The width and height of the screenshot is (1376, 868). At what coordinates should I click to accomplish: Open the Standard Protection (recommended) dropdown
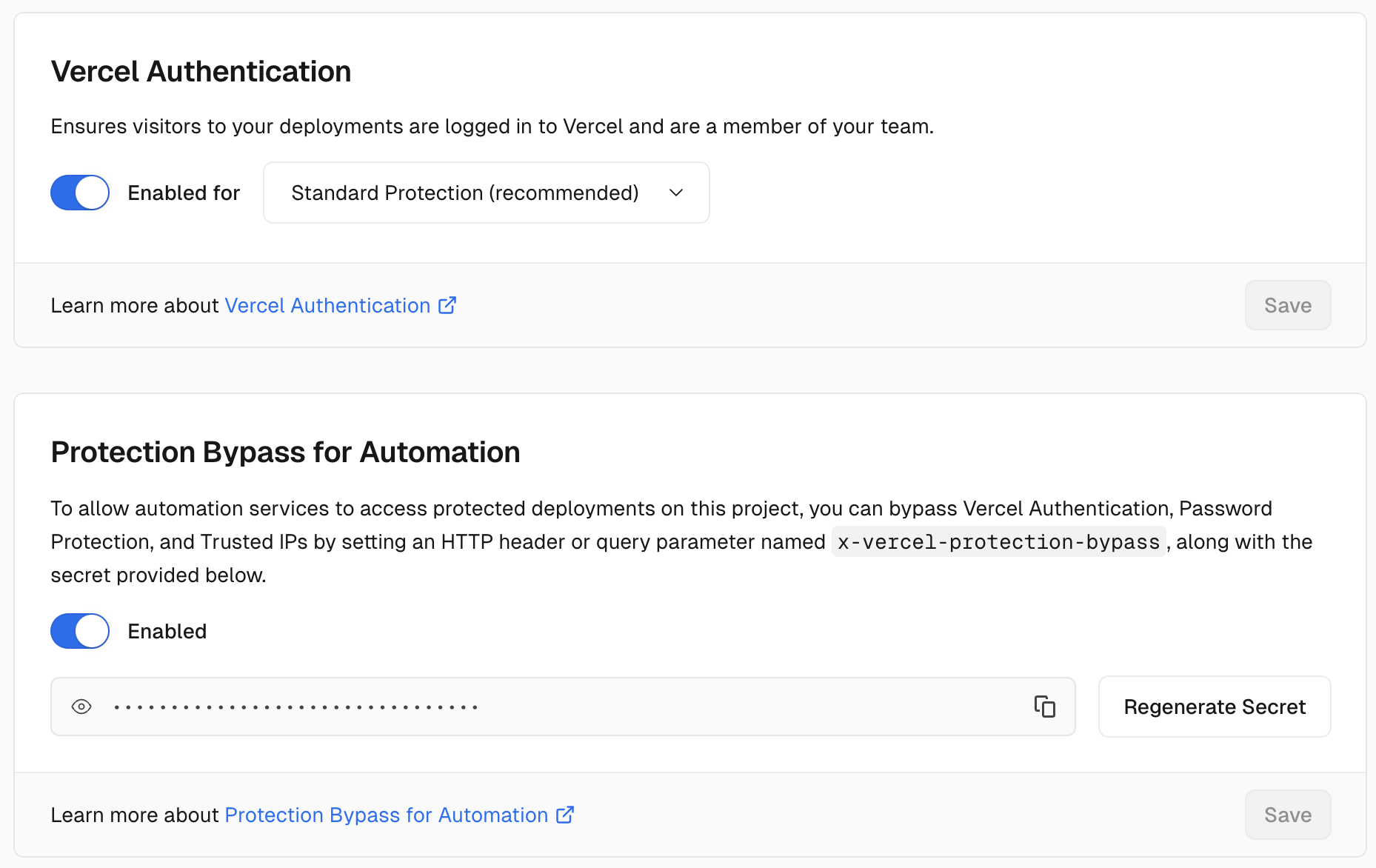tap(485, 193)
